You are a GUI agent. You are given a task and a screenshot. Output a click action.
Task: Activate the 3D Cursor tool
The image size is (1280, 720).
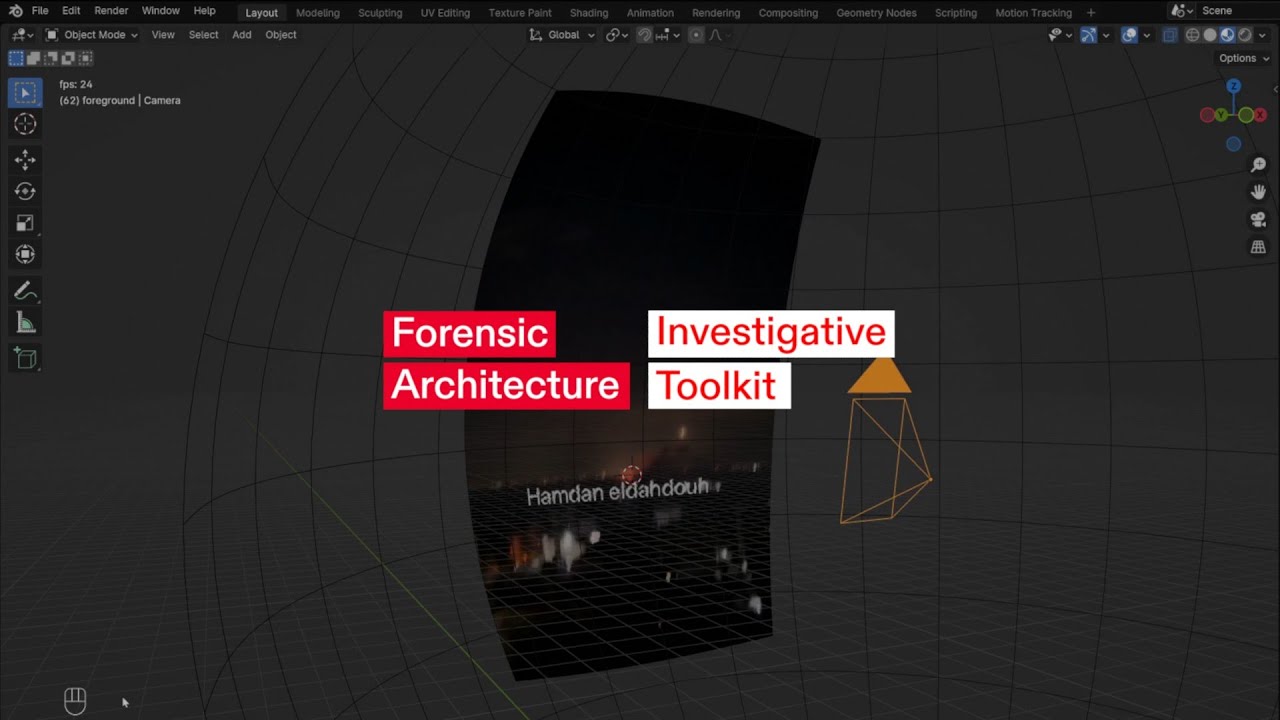tap(25, 124)
